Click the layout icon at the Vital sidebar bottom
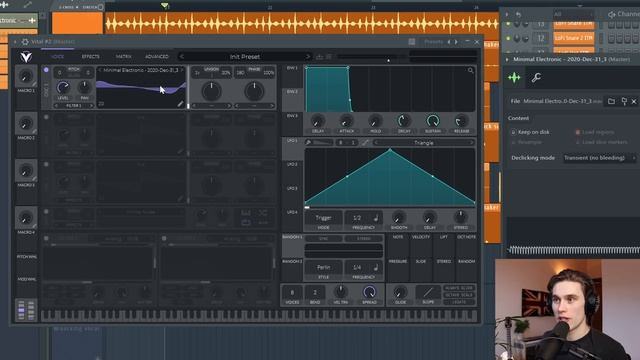 [x=26, y=309]
